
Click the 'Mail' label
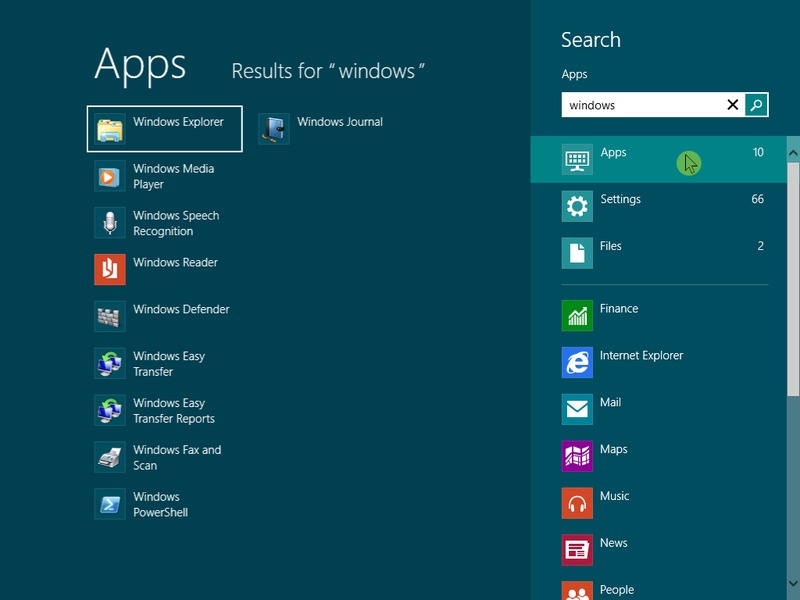click(x=610, y=403)
